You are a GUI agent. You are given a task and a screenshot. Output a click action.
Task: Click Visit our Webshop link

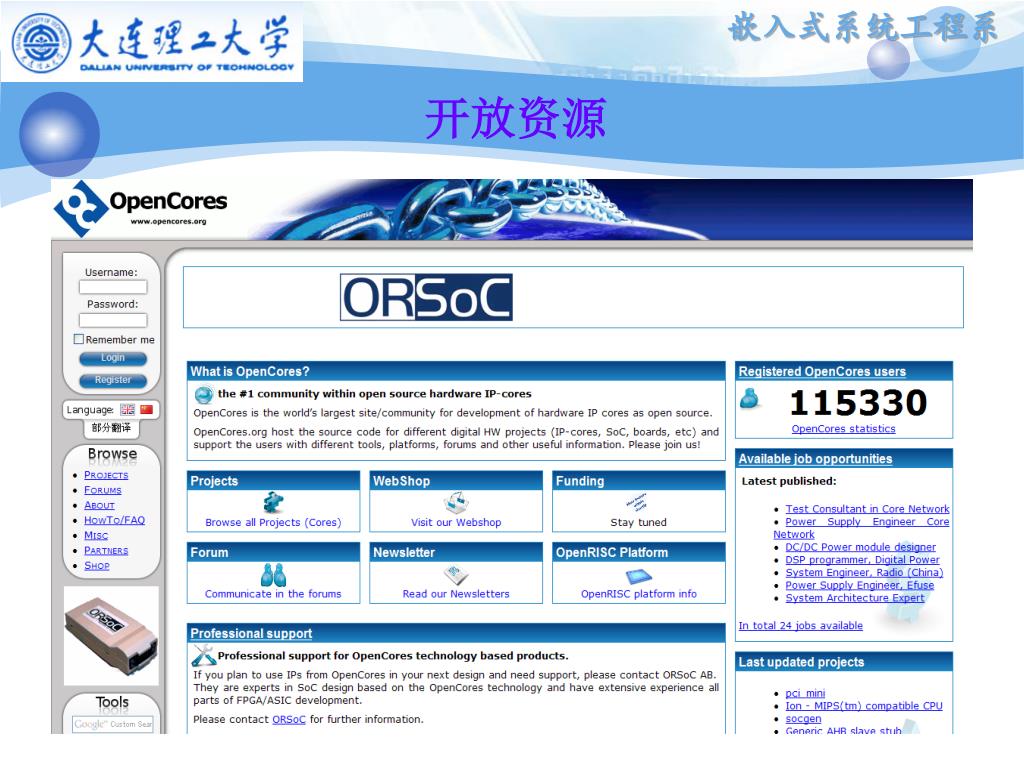456,522
